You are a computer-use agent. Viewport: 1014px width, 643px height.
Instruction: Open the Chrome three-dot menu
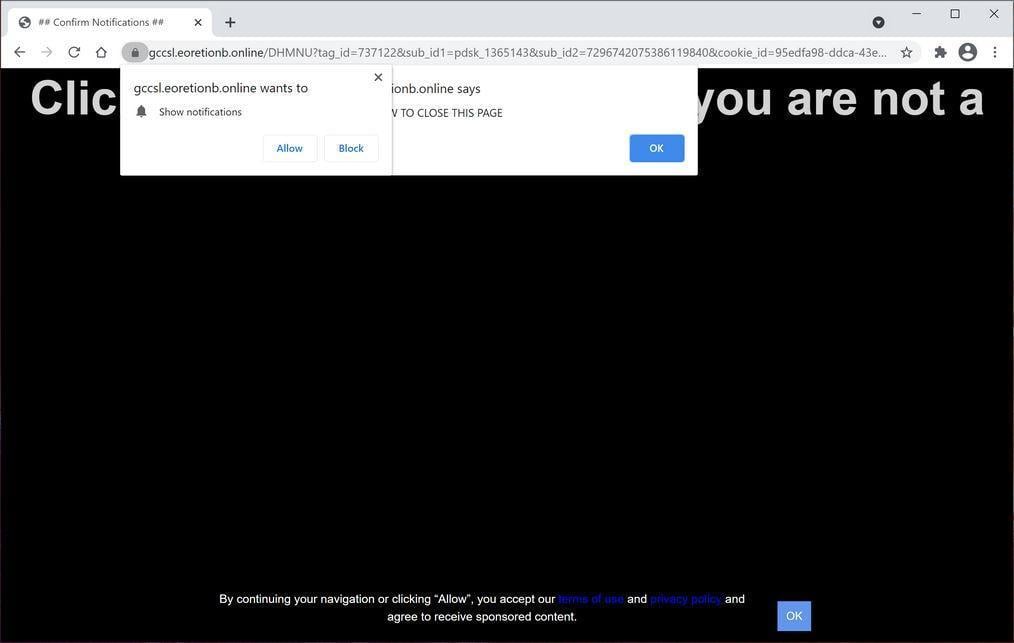[994, 52]
